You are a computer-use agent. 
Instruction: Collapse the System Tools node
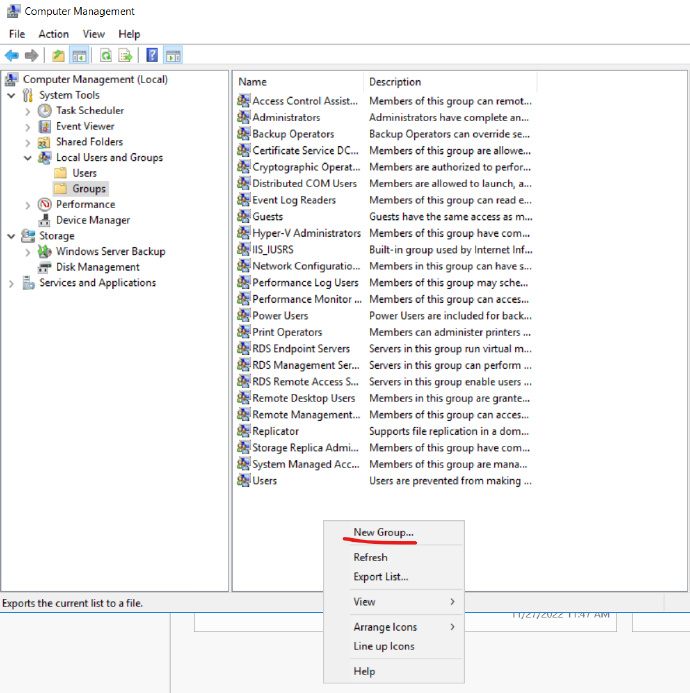[x=11, y=95]
